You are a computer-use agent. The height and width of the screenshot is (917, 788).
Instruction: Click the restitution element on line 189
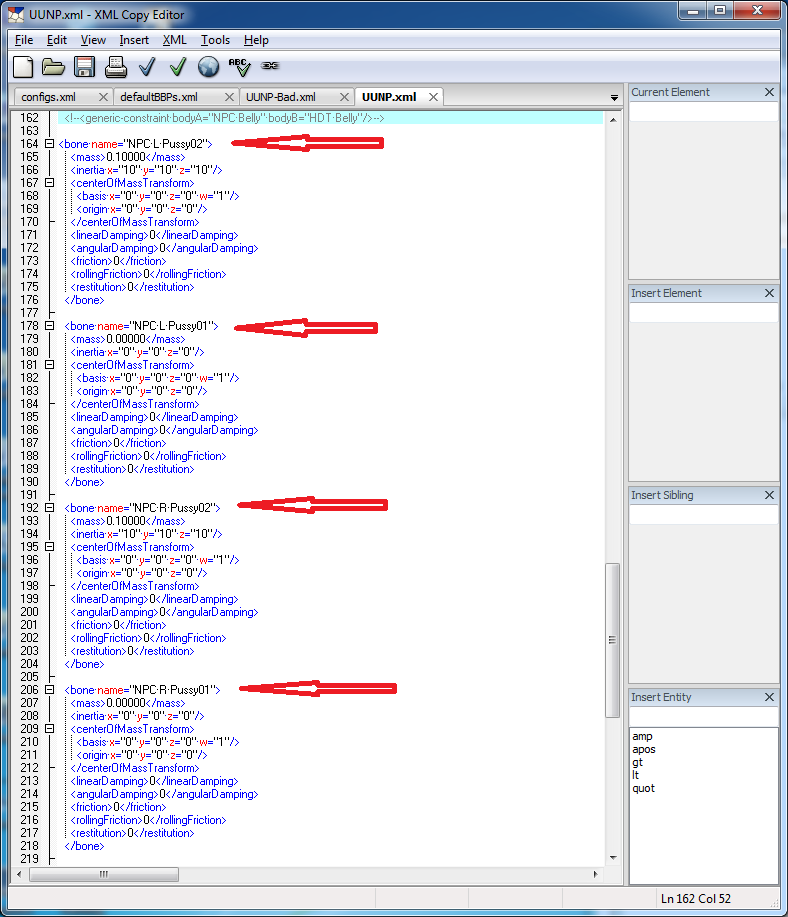pyautogui.click(x=132, y=469)
